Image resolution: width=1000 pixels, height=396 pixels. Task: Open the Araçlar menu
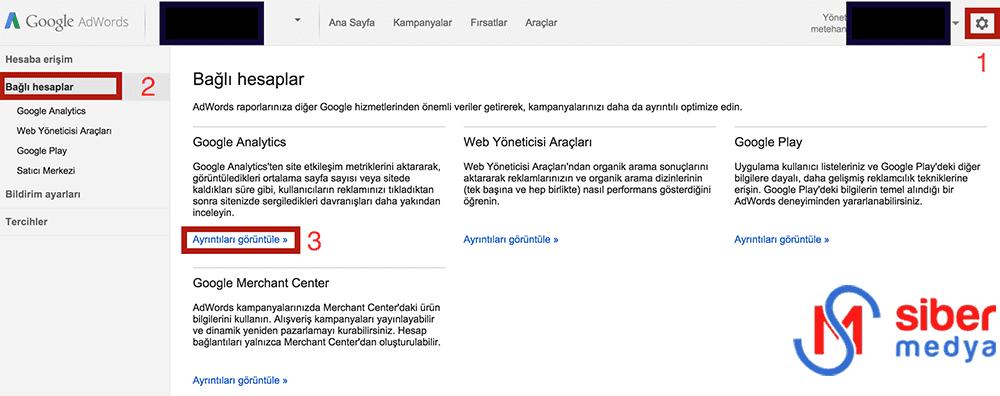pos(541,22)
